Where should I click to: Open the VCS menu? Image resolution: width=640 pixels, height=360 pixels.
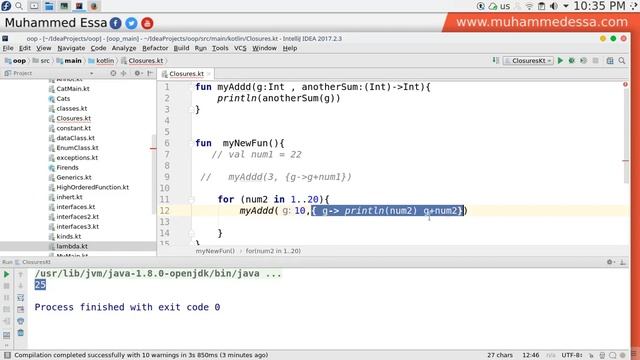point(240,48)
